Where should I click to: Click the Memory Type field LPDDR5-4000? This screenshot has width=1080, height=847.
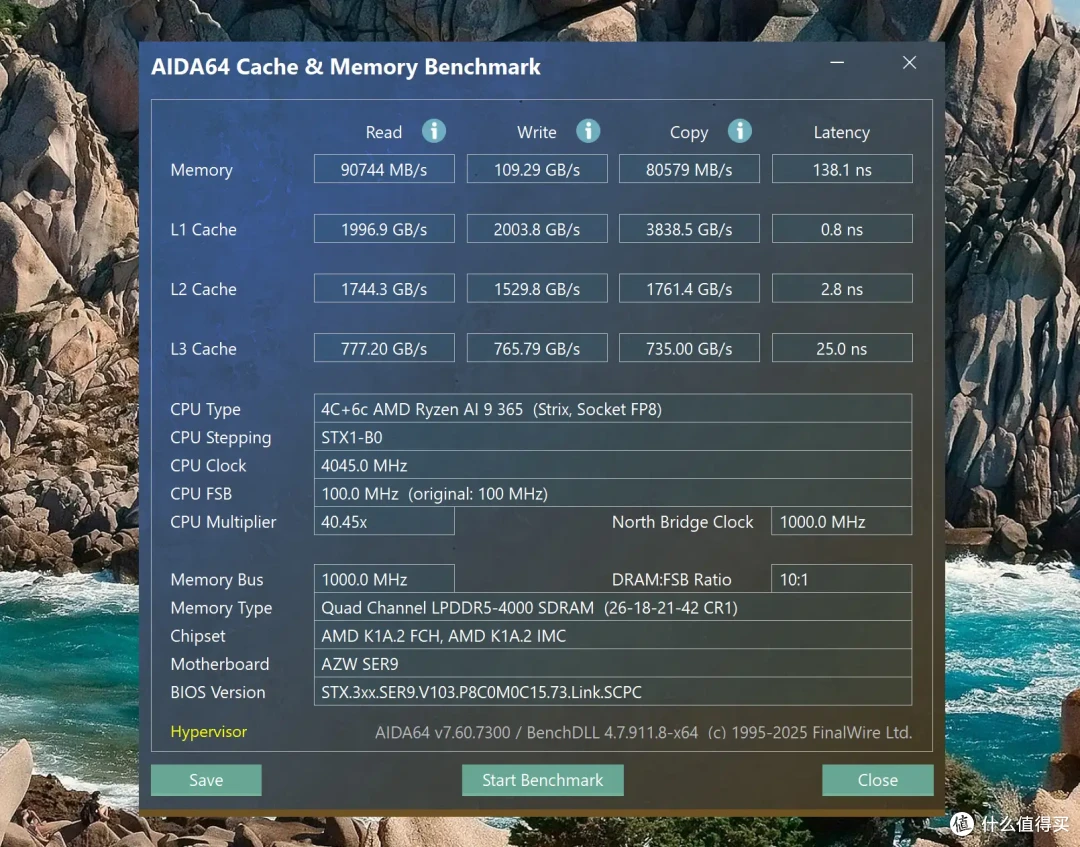(x=613, y=607)
